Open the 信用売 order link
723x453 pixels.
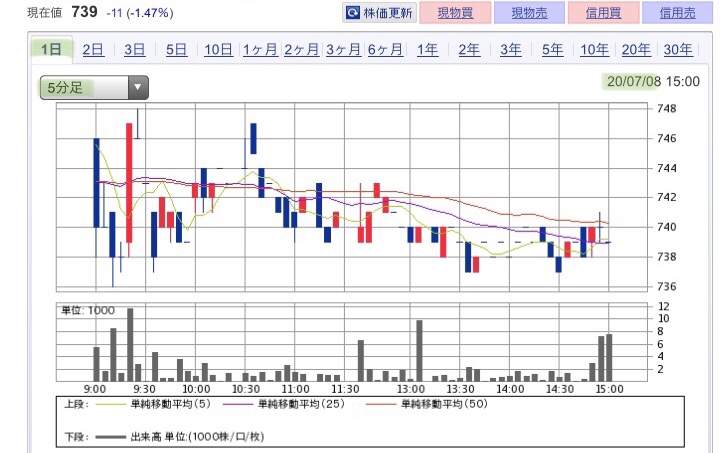coord(677,12)
